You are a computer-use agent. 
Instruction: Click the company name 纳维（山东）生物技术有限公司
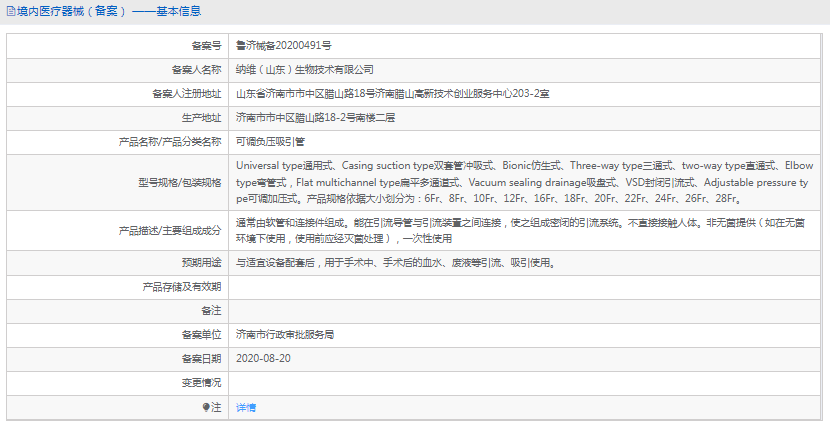coord(304,70)
